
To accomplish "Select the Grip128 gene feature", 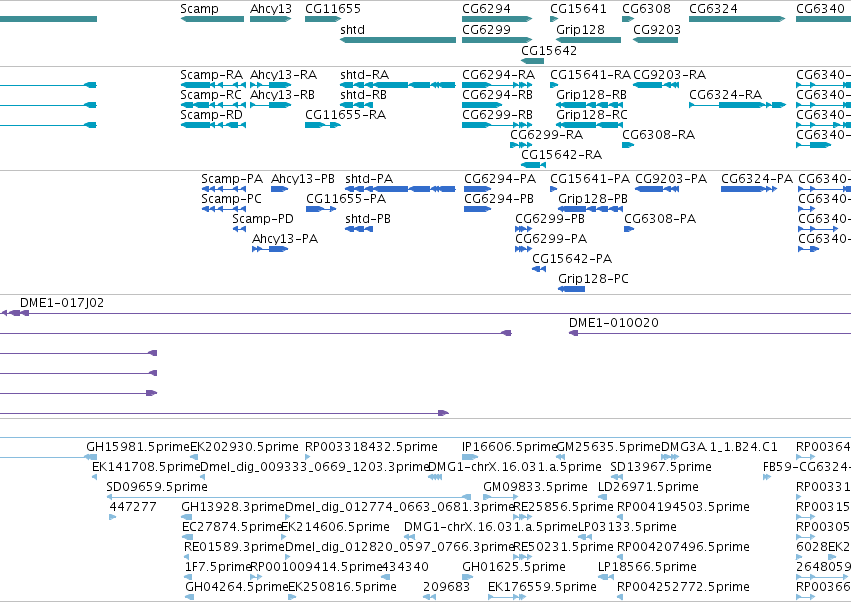I will pyautogui.click(x=588, y=40).
